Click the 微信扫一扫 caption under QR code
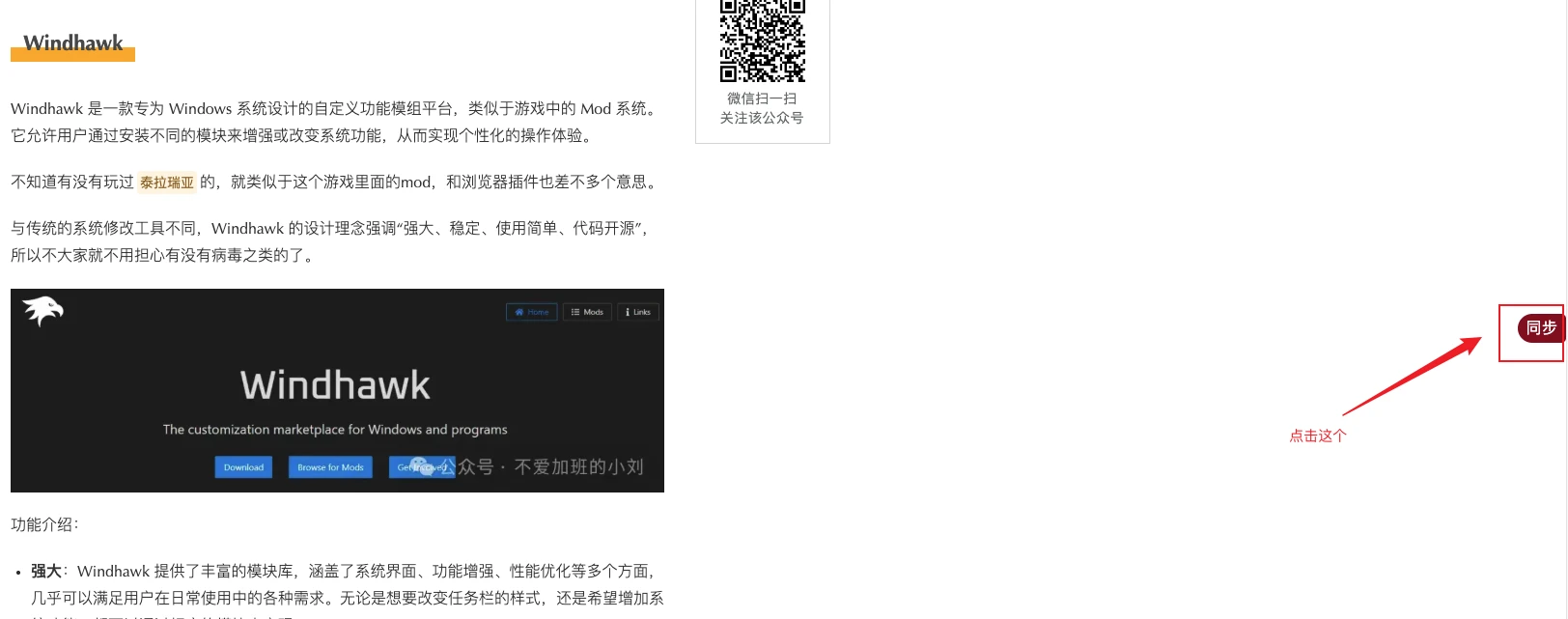The height and width of the screenshot is (619, 1568). (762, 98)
